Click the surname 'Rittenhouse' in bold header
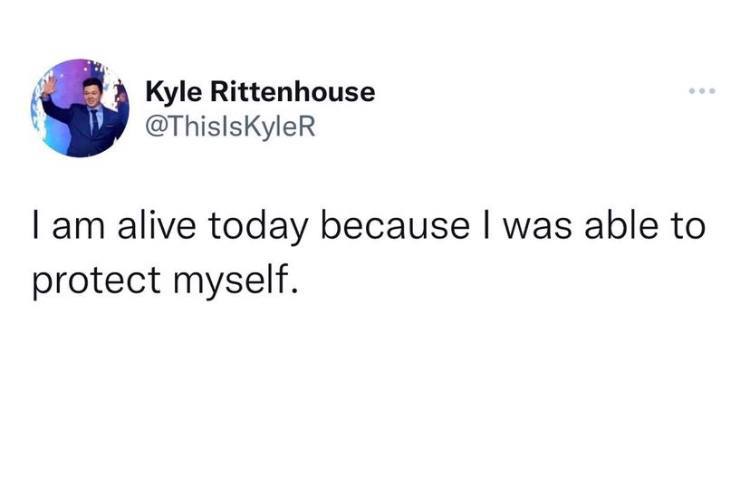The image size is (750, 498). pos(293,91)
